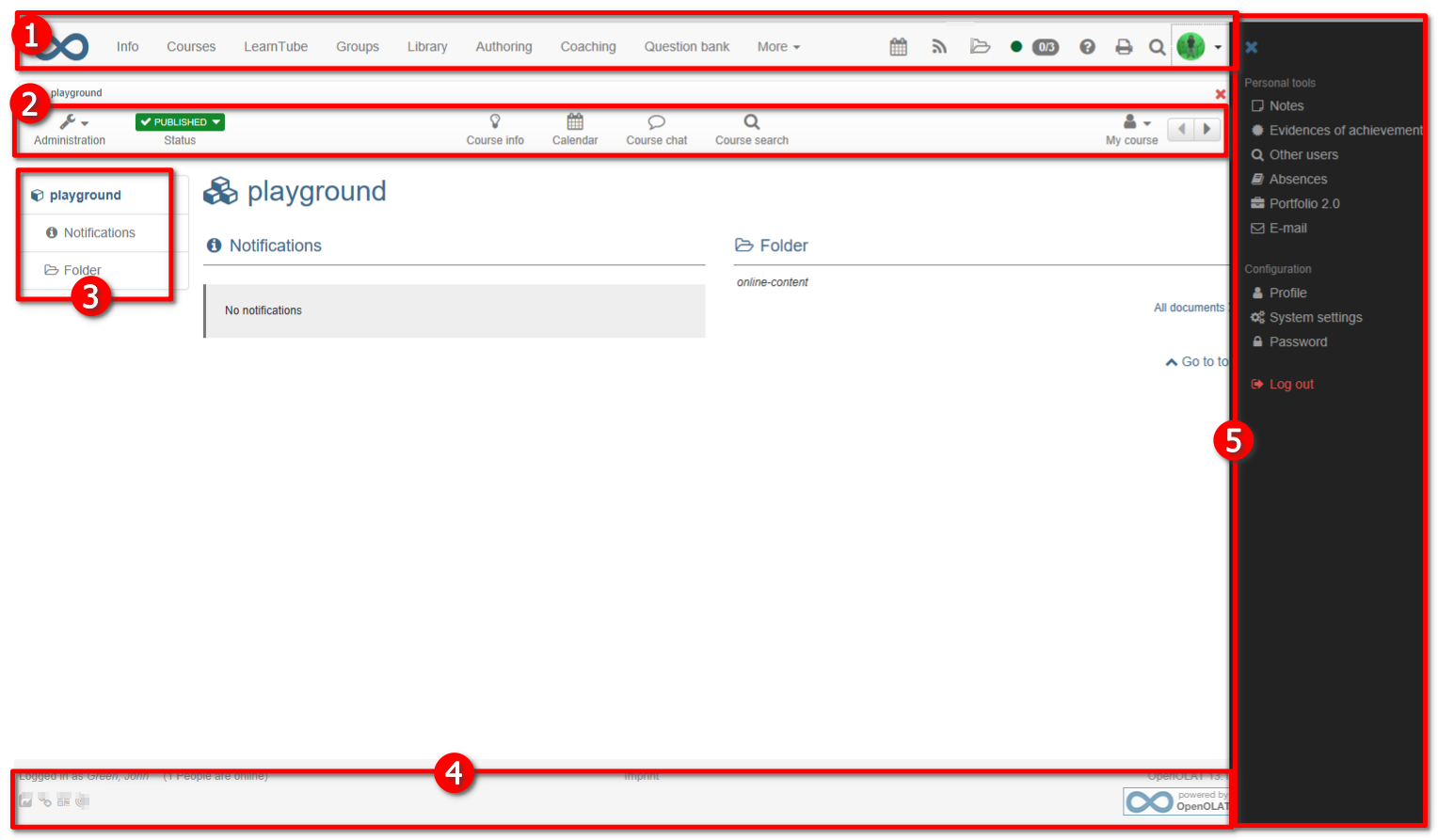Screen dimensions: 1438x840
Task: Open the All documents link
Action: pos(1189,308)
